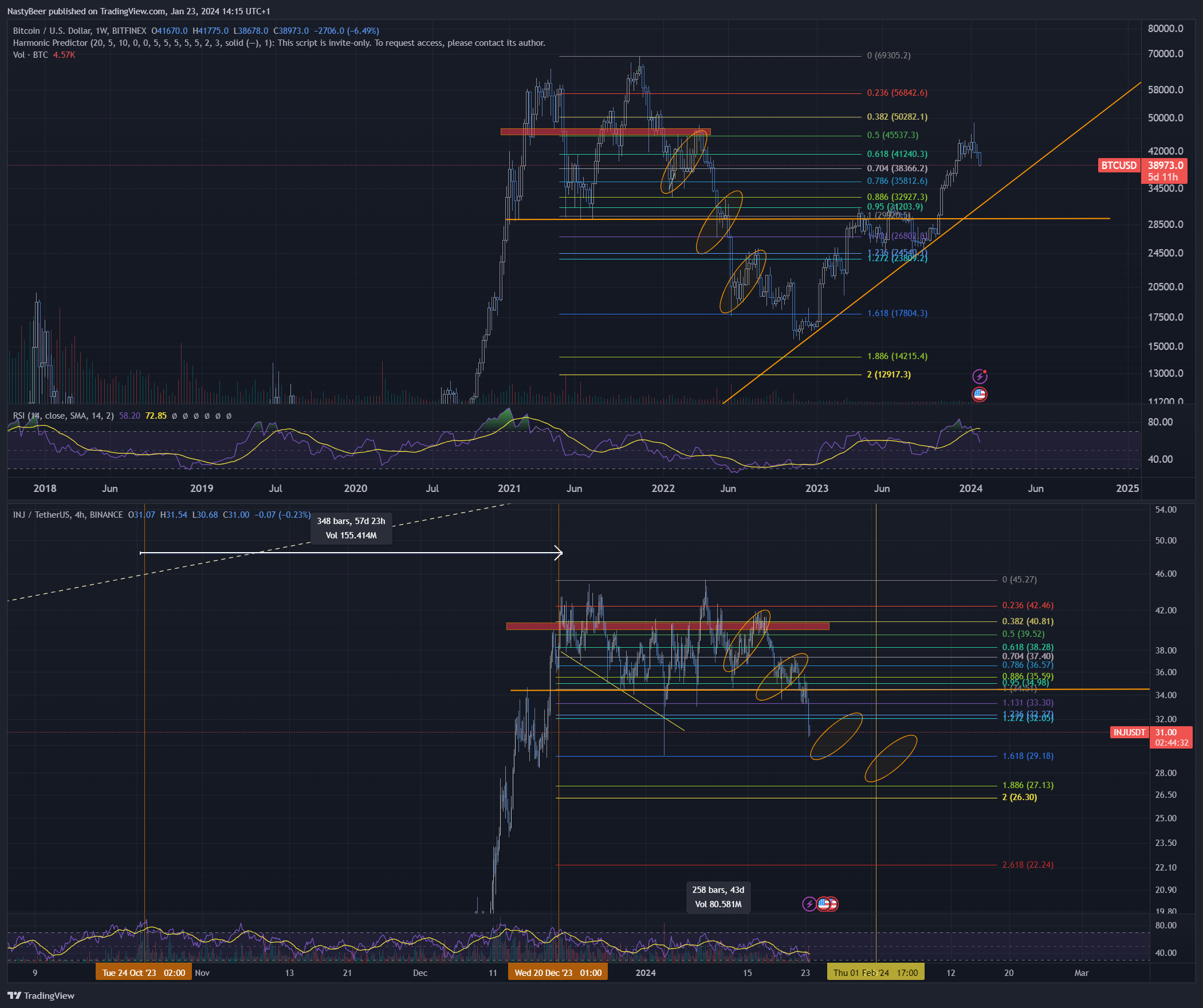
Task: Click the red INJUSDT symbol tag on price axis
Action: point(1129,732)
